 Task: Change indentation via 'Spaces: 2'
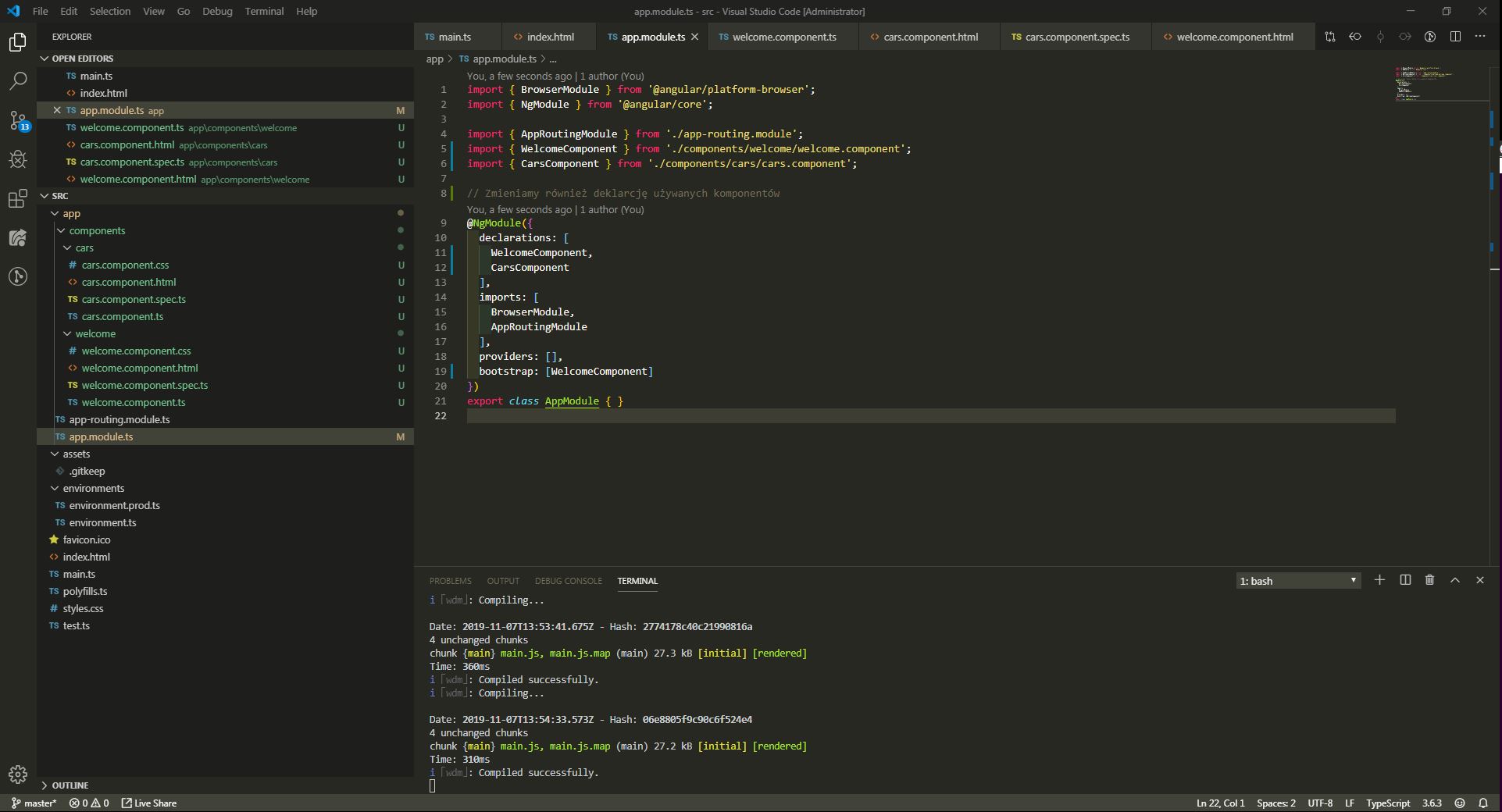(1275, 803)
